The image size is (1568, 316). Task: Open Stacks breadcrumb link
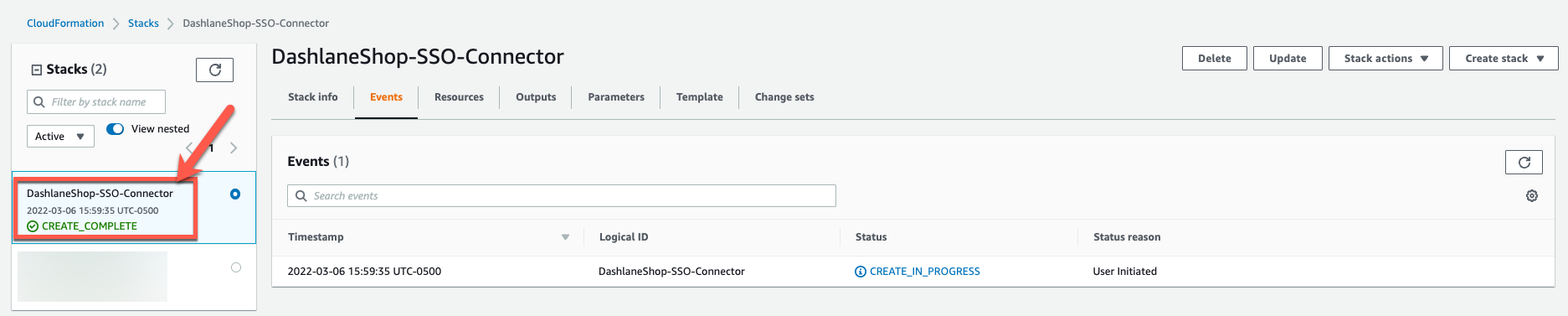coord(143,23)
